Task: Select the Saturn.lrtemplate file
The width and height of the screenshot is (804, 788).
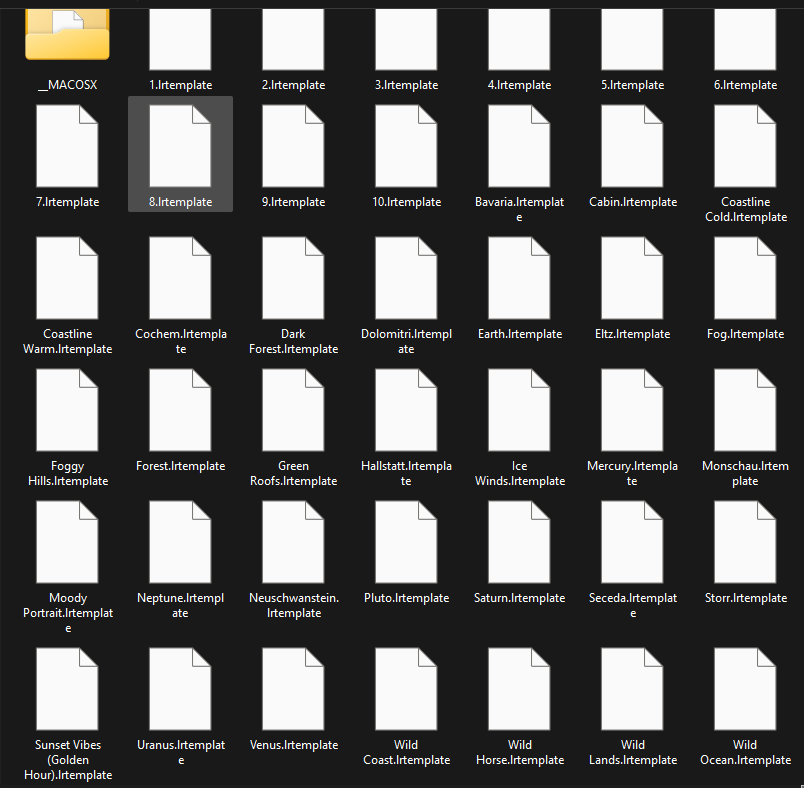Action: [519, 542]
